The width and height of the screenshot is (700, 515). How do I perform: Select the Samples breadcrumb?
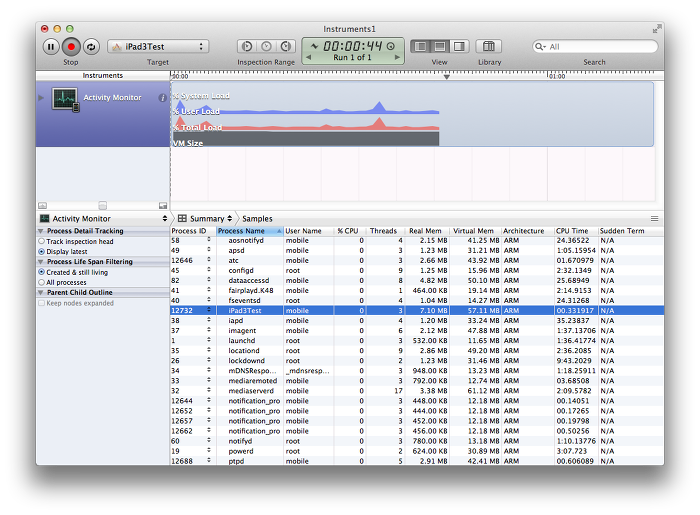coord(257,219)
